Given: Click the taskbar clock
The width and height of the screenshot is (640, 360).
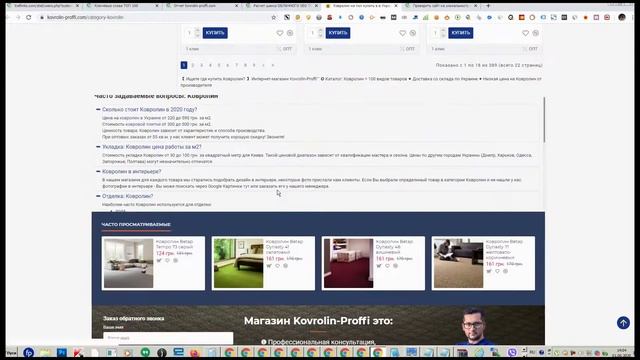Looking at the screenshot, I should [621, 352].
